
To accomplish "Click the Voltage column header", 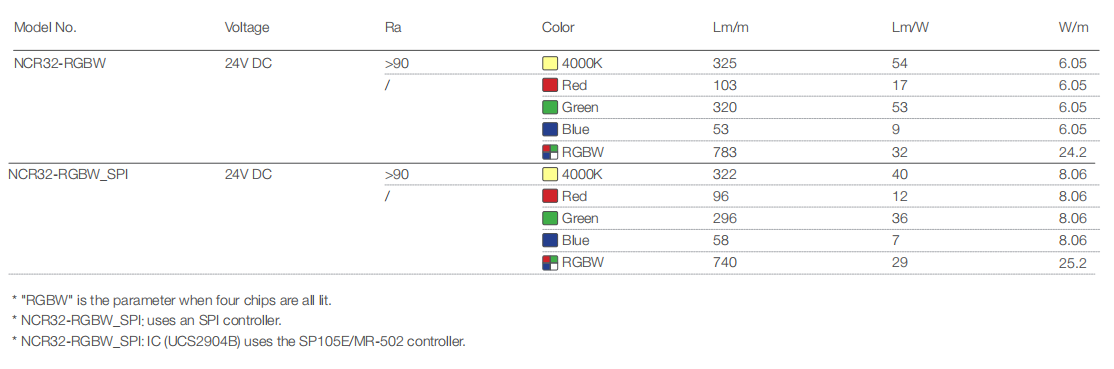I will (x=247, y=28).
